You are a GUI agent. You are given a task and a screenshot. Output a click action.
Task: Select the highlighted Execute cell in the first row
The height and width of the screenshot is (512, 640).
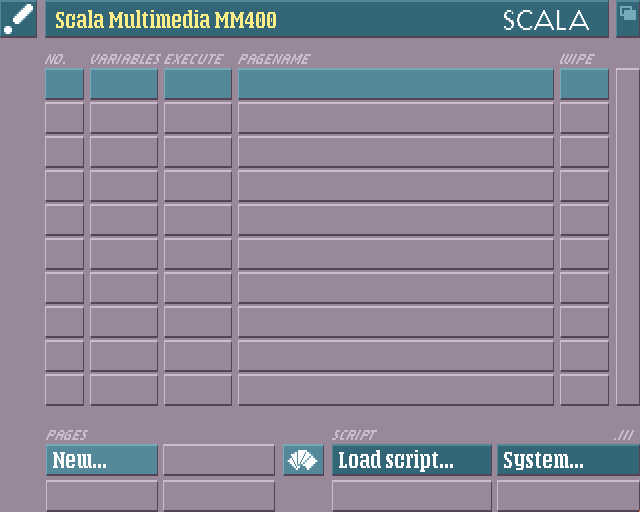pos(198,84)
